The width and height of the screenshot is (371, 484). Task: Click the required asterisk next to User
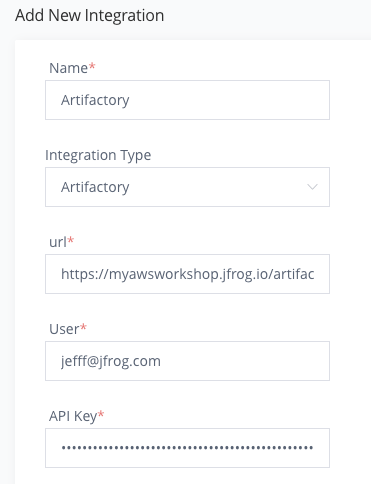[x=83, y=327]
